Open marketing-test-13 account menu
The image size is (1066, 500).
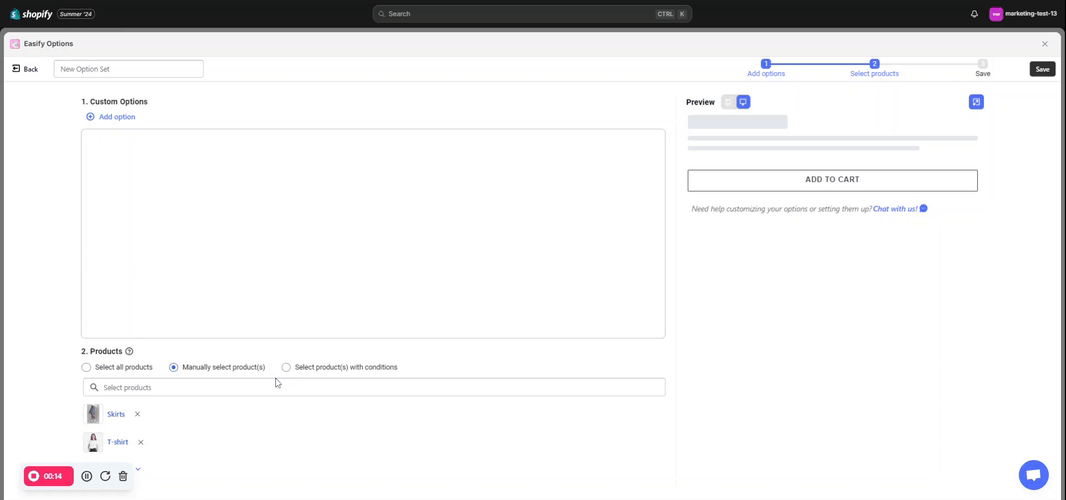(x=1023, y=14)
